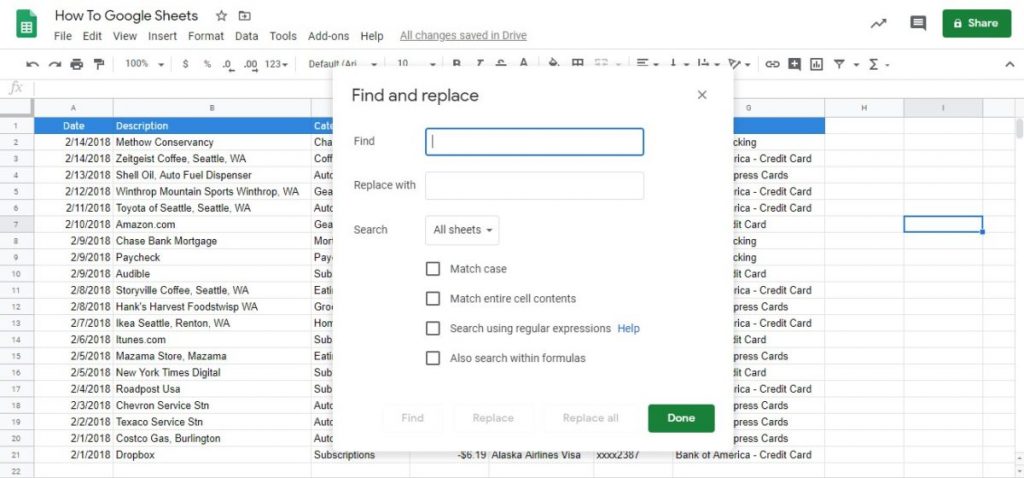Open the Format menu
Screen dimensions: 1024x478
[x=206, y=36]
